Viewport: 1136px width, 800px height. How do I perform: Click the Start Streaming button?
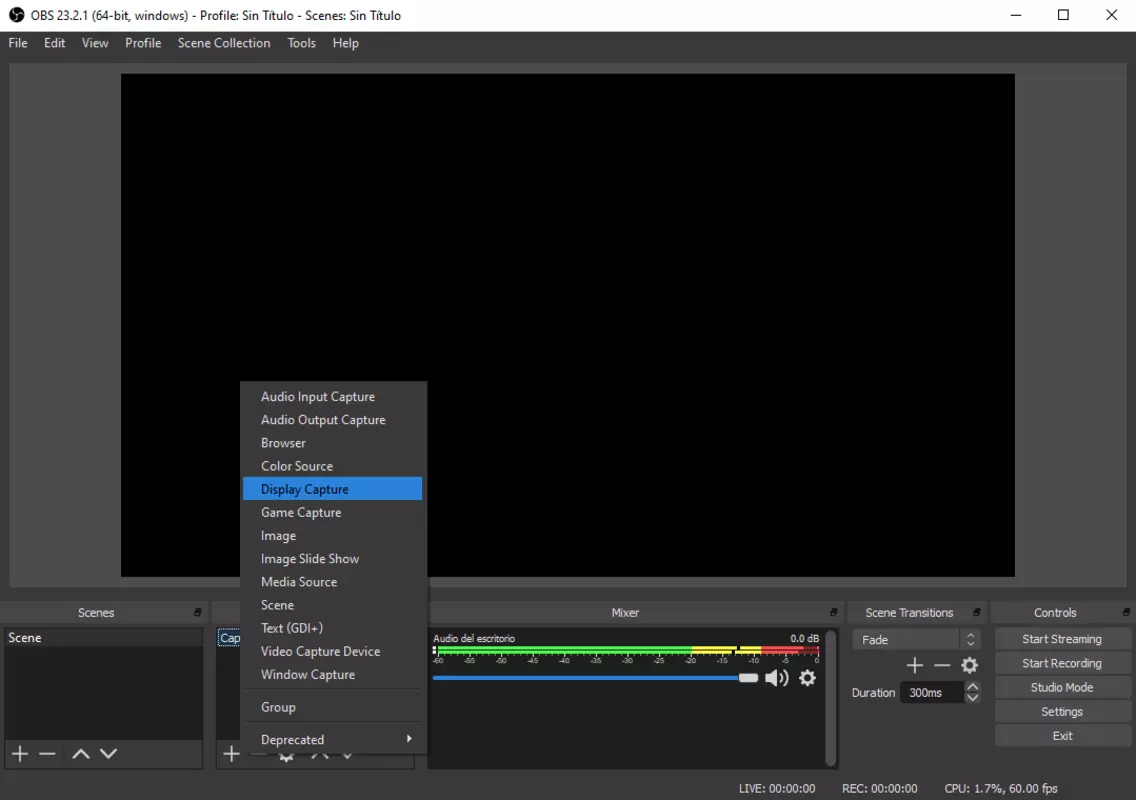click(x=1062, y=639)
